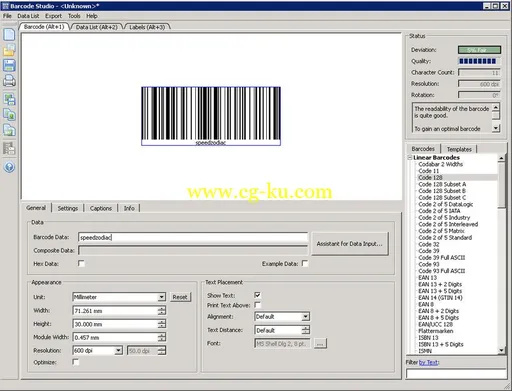Screen dimensions: 512x391
Task: Click the Module Width spinner arrows
Action: pyautogui.click(x=162, y=337)
